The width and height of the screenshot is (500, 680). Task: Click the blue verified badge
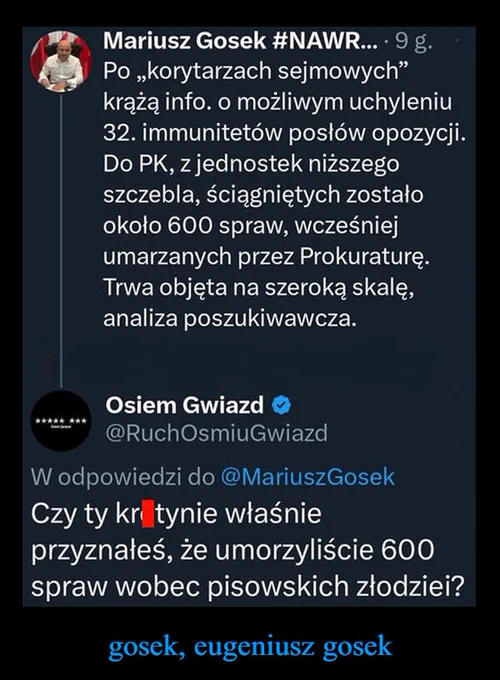click(281, 405)
